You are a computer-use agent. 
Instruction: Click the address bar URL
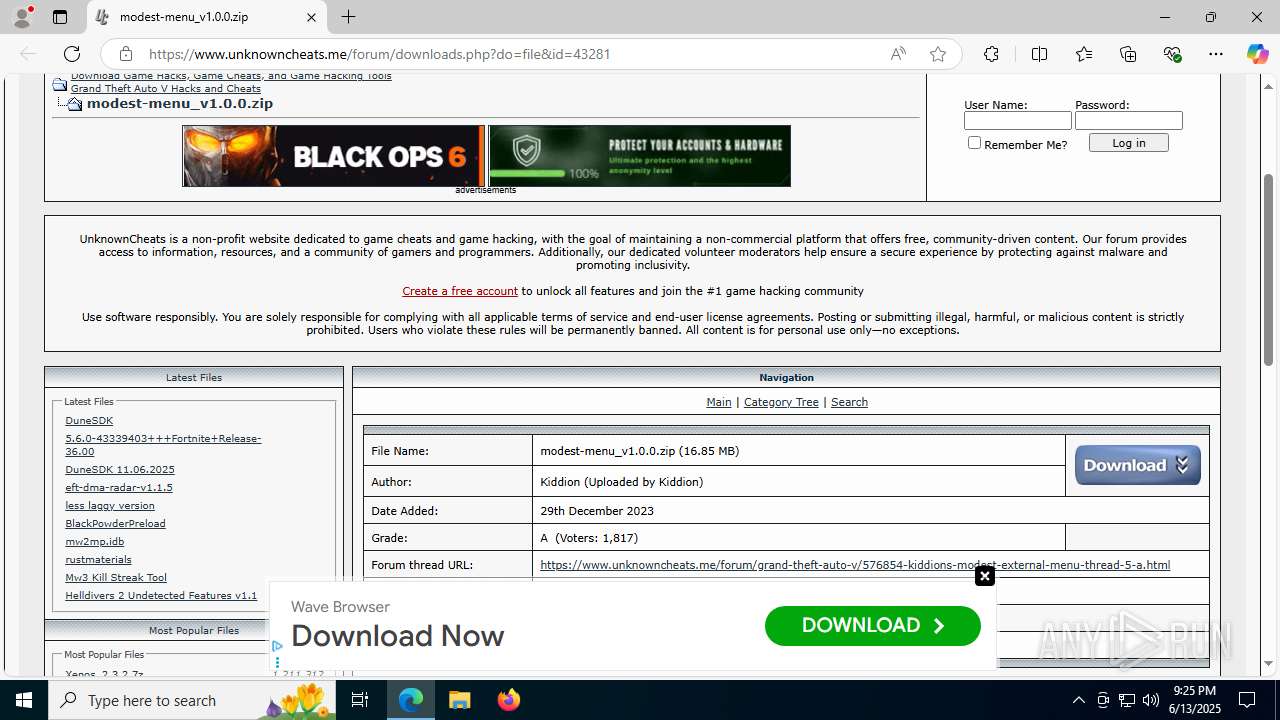379,54
